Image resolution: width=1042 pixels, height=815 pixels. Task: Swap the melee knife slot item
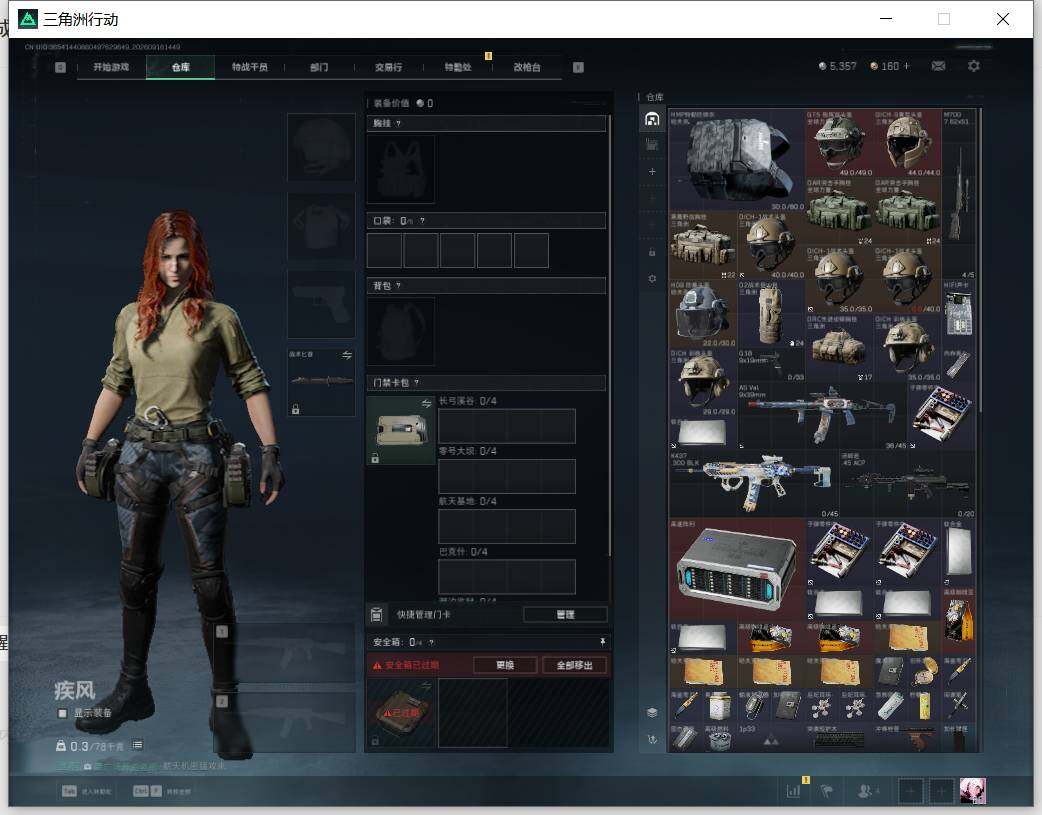pyautogui.click(x=347, y=355)
